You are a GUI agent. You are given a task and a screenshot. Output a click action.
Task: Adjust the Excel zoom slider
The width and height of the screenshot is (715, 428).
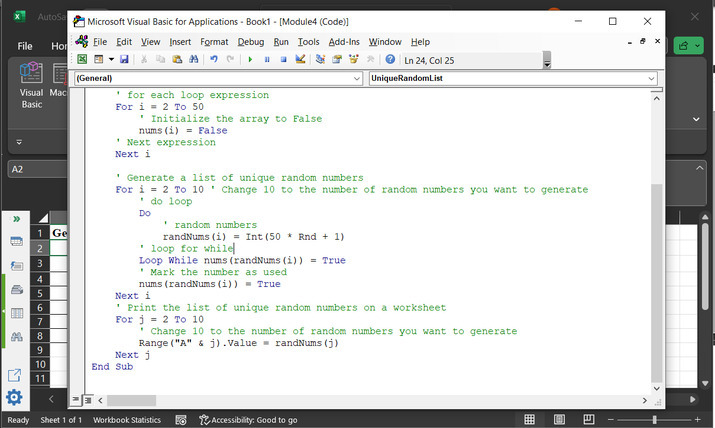tap(654, 420)
